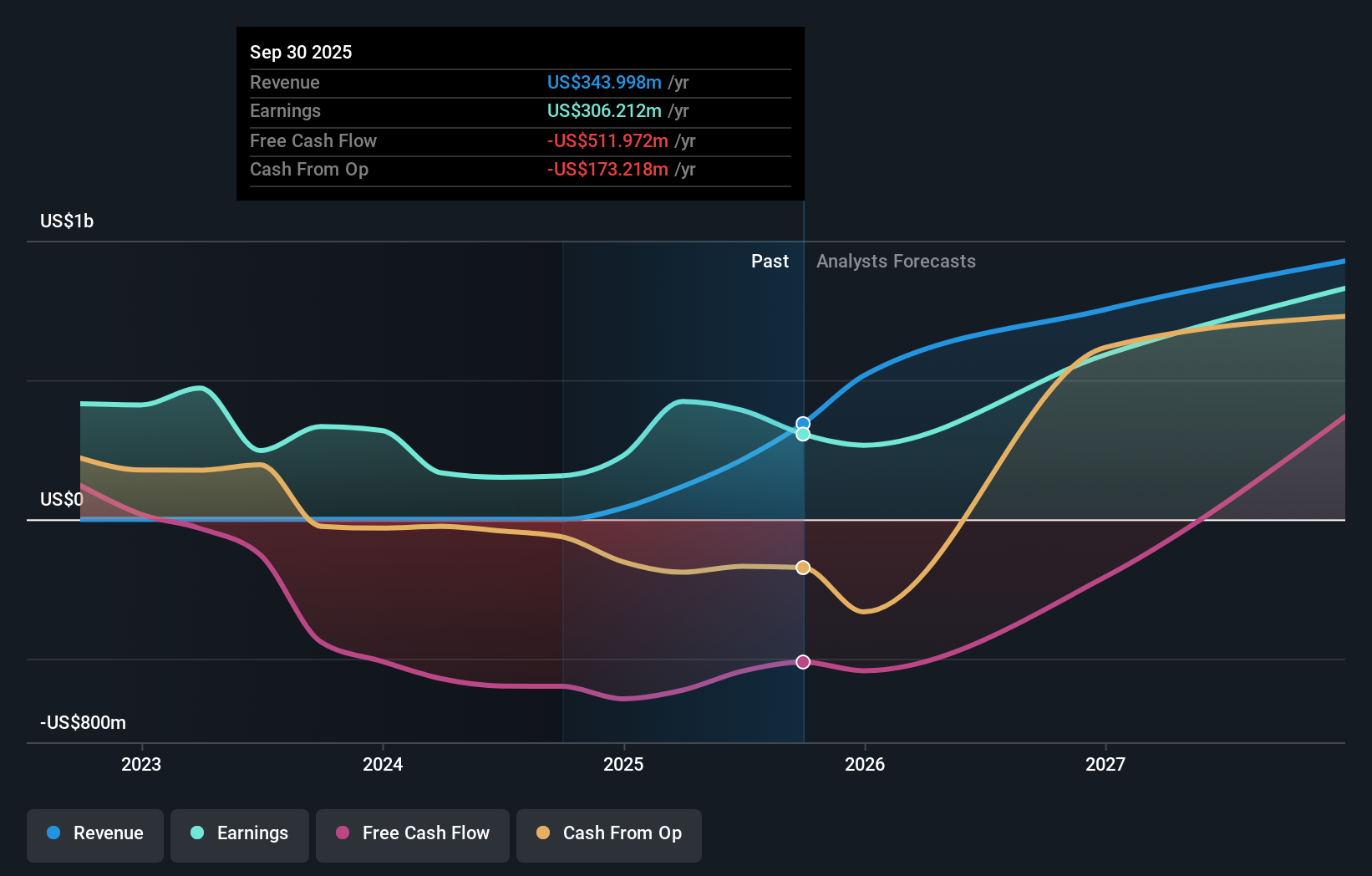Toggle the Revenue series visibility

[x=94, y=833]
